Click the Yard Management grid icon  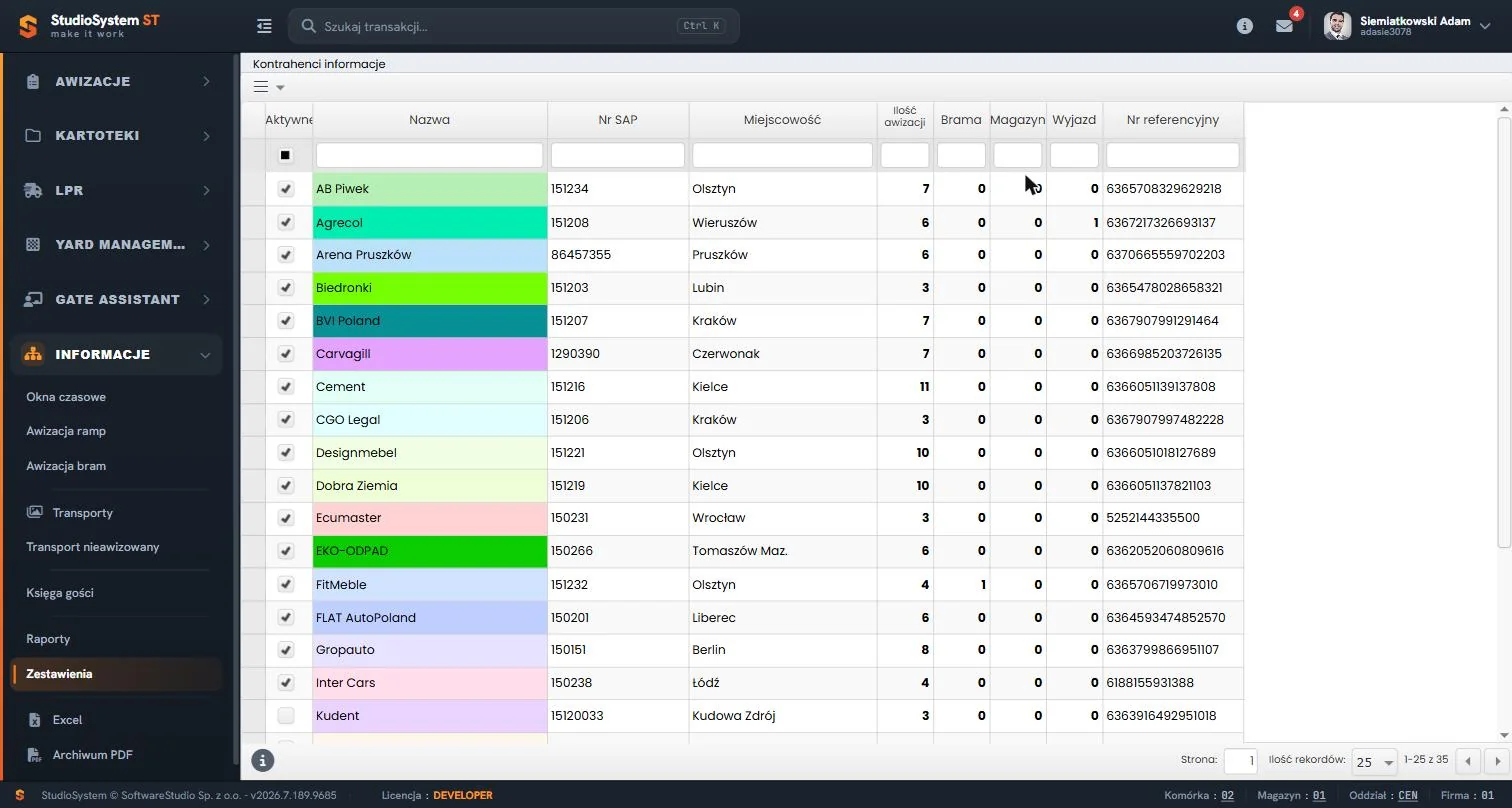pos(33,245)
